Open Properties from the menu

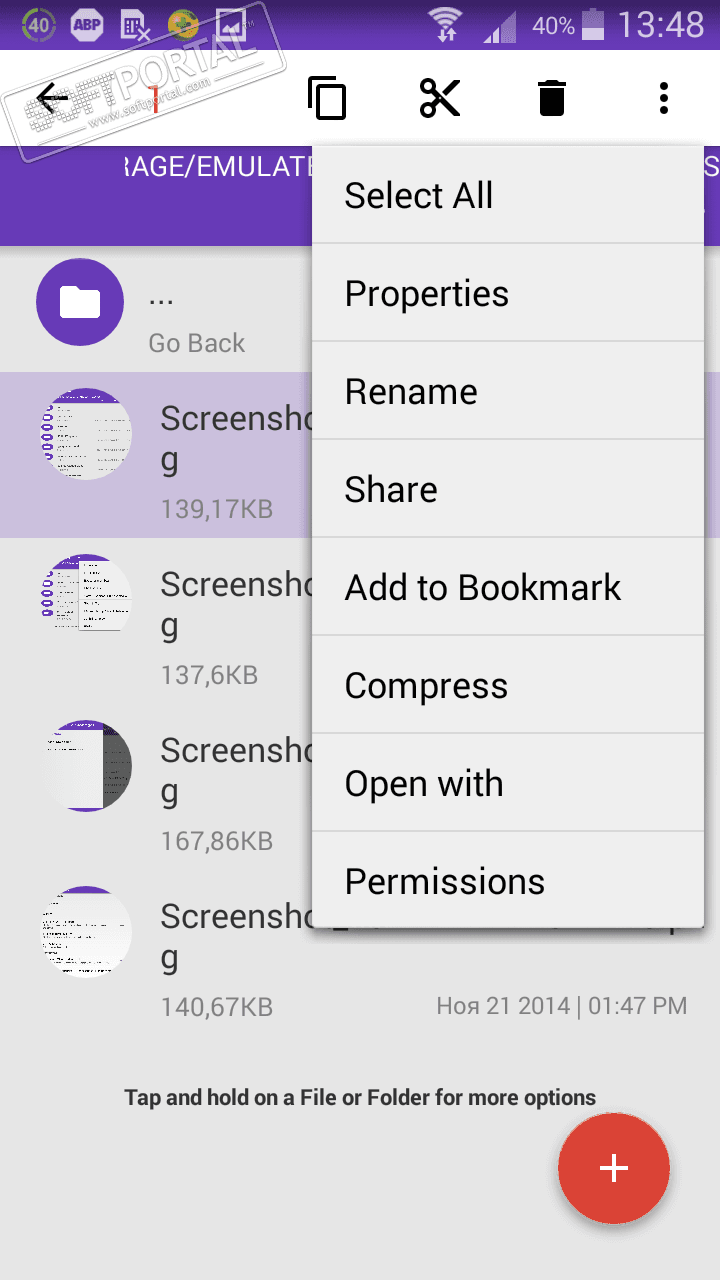[508, 294]
